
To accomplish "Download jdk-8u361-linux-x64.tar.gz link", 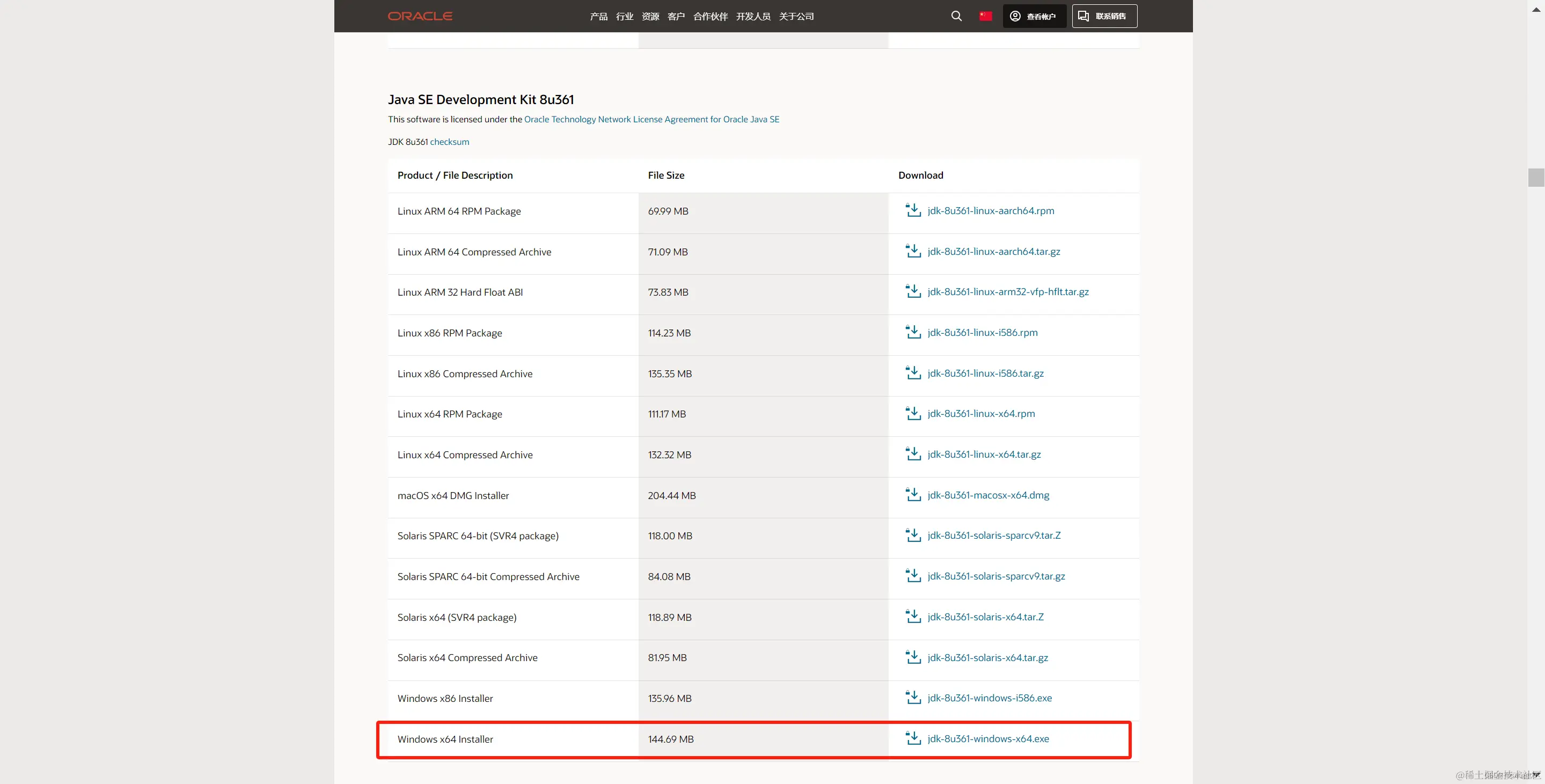I will 984,454.
